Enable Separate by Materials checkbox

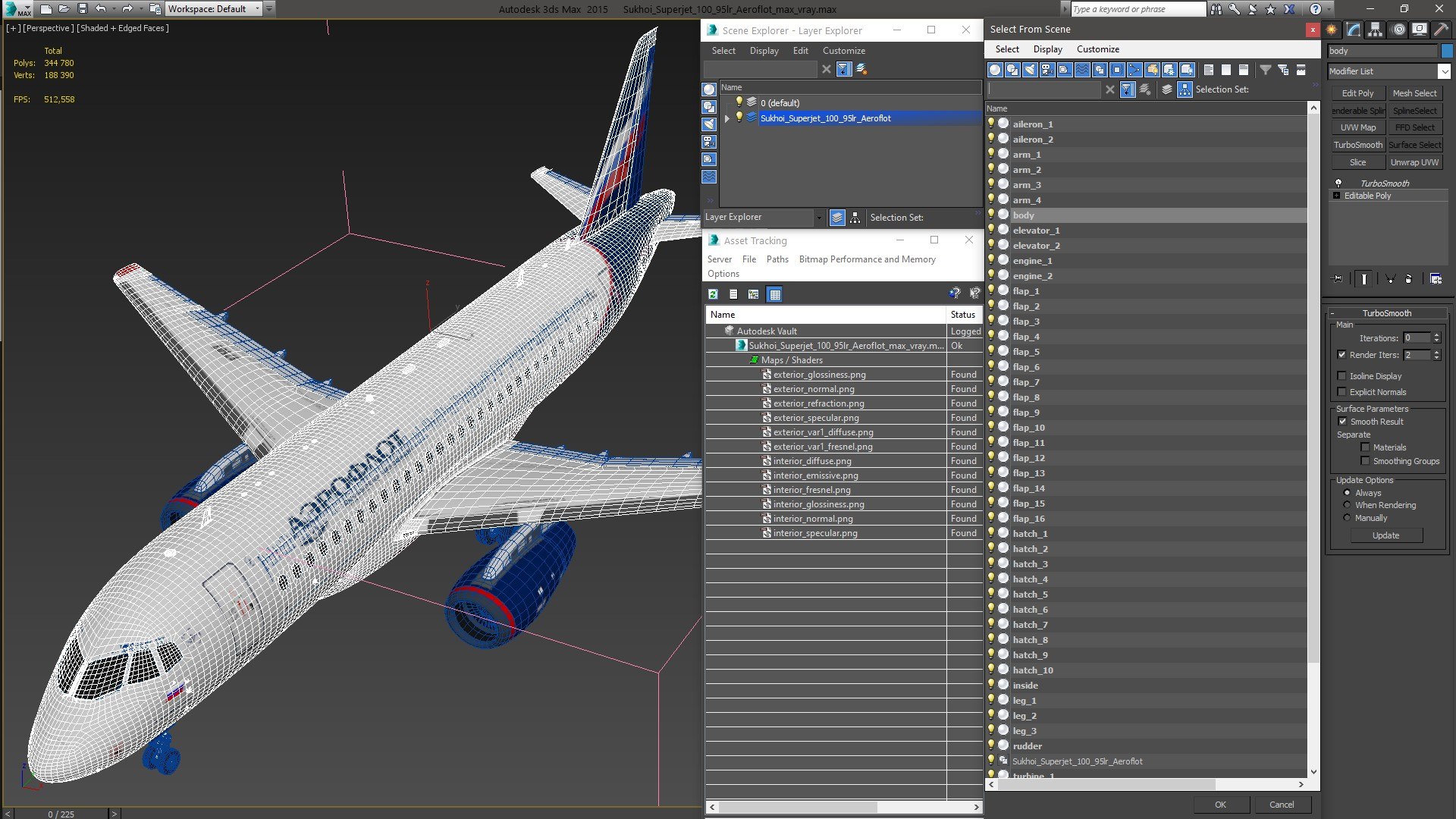click(x=1365, y=447)
